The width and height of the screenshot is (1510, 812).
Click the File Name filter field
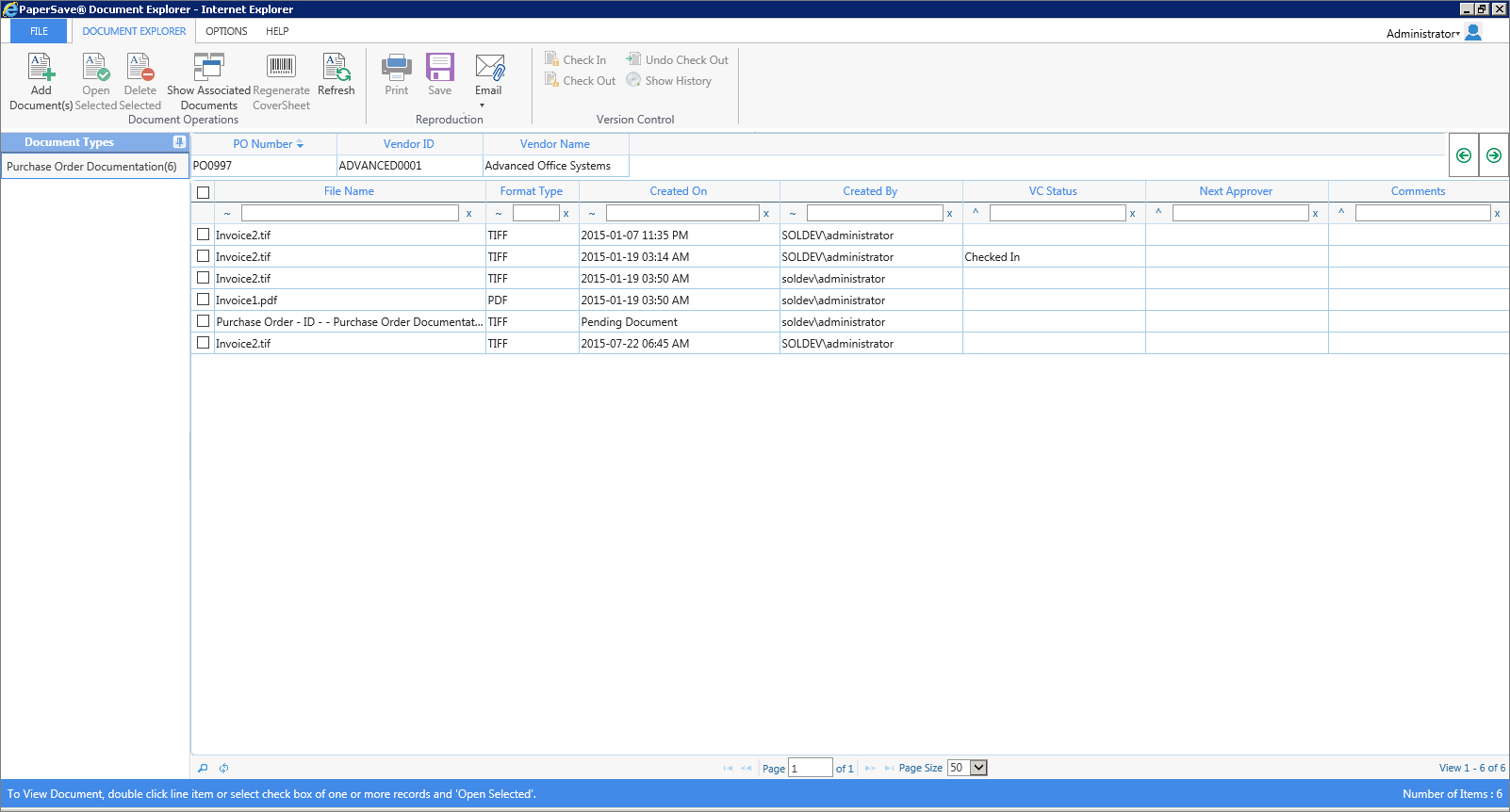pos(350,213)
